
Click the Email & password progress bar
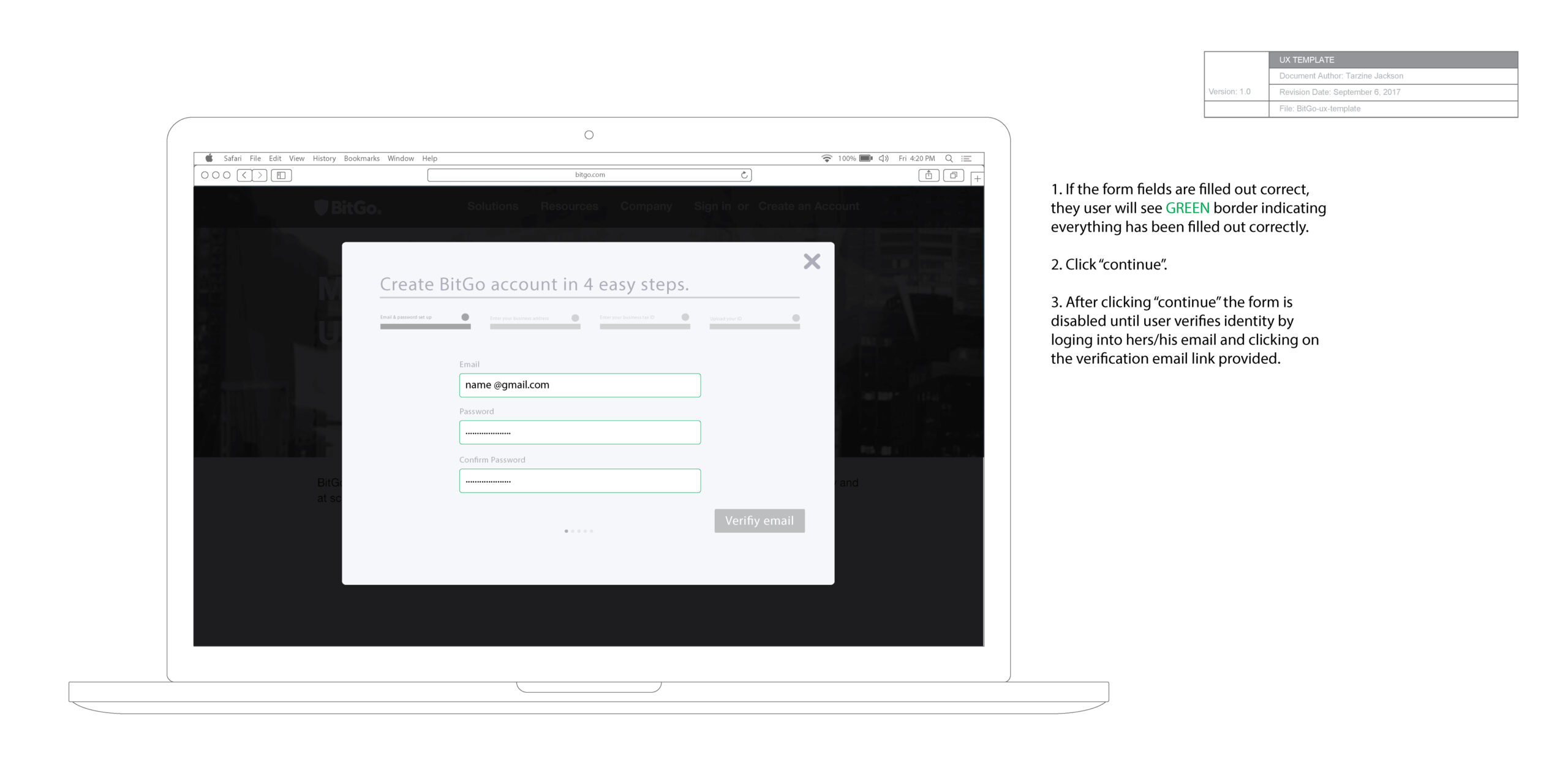tap(425, 326)
